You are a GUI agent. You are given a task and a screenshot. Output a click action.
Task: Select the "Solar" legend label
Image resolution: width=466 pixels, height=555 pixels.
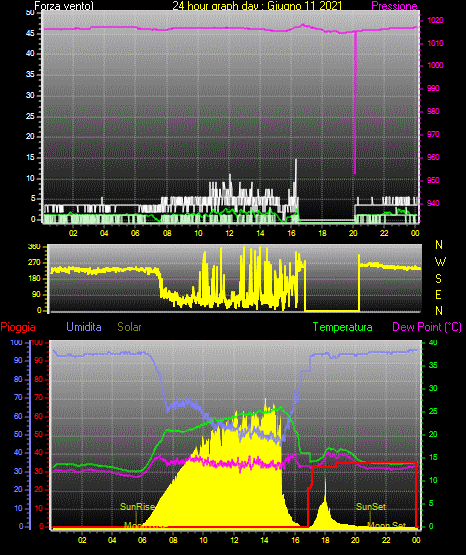[129, 327]
